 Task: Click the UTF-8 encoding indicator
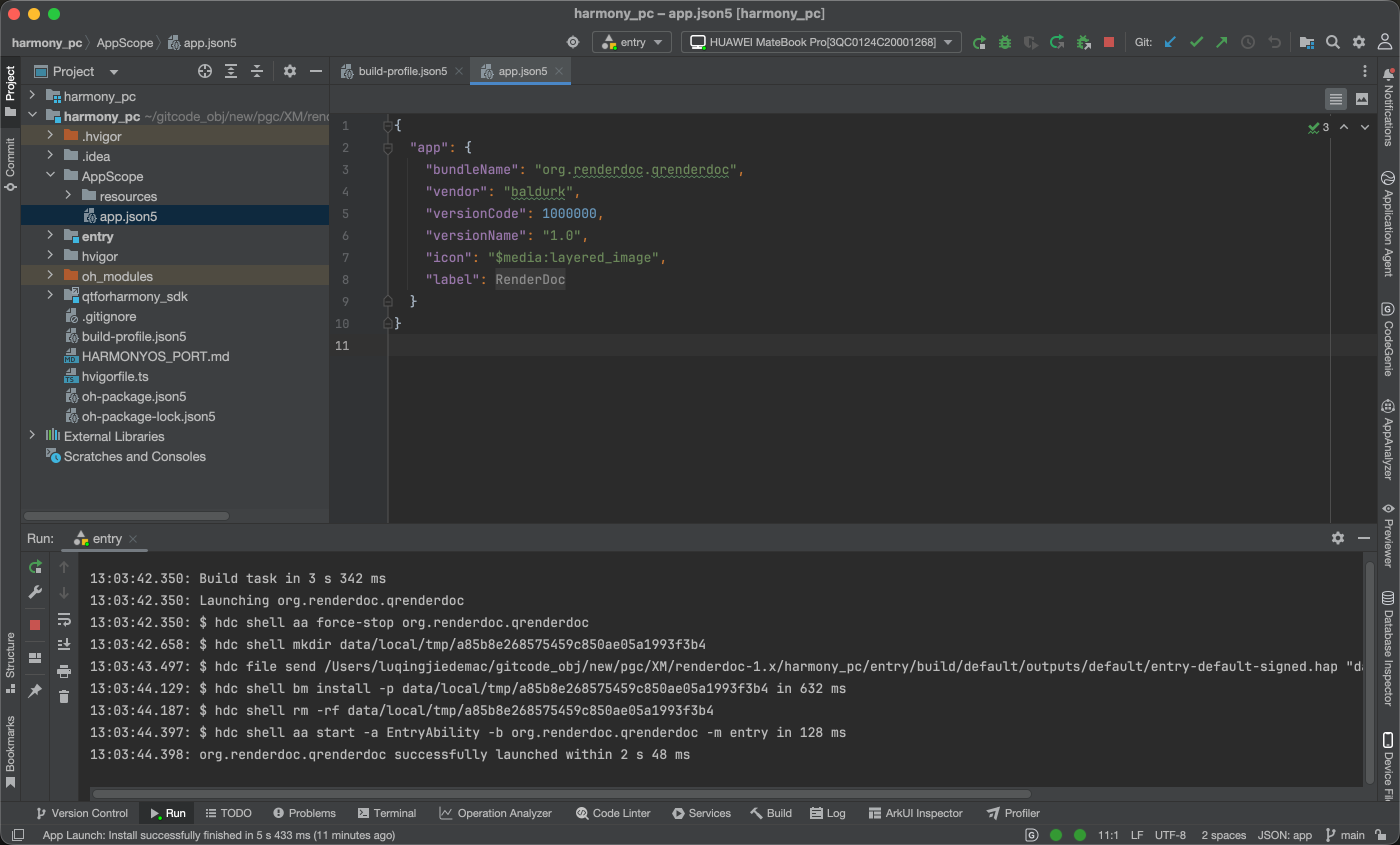[1170, 835]
